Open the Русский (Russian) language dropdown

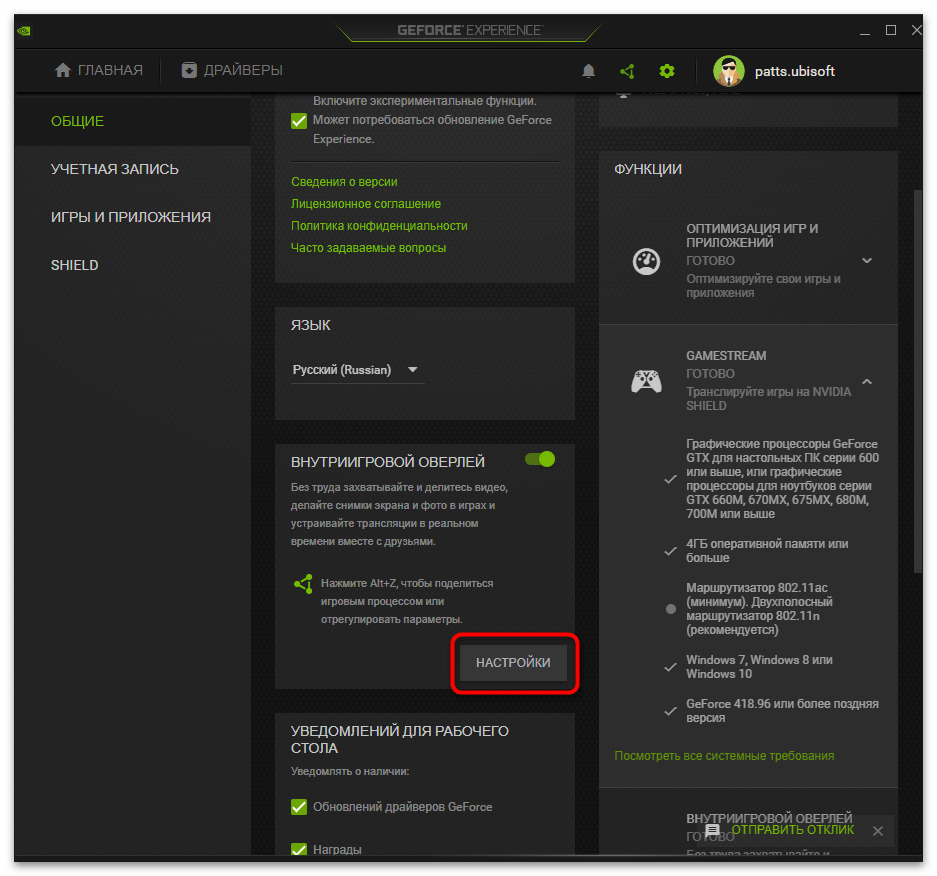click(356, 370)
